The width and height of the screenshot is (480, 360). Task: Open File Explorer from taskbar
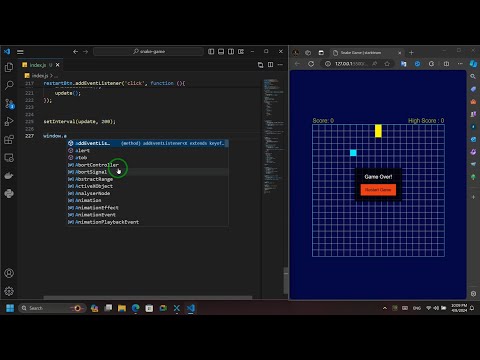pyautogui.click(x=122, y=308)
